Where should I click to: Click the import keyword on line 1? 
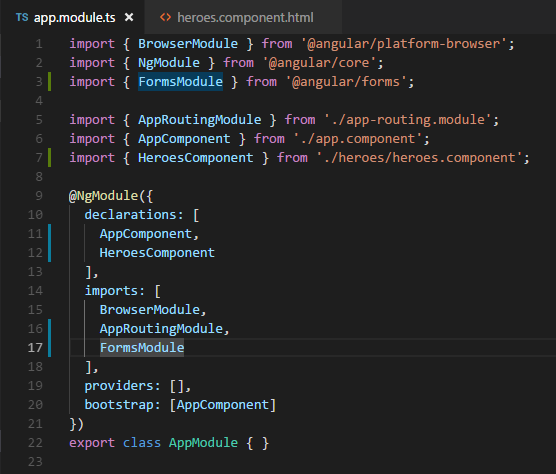(92, 44)
